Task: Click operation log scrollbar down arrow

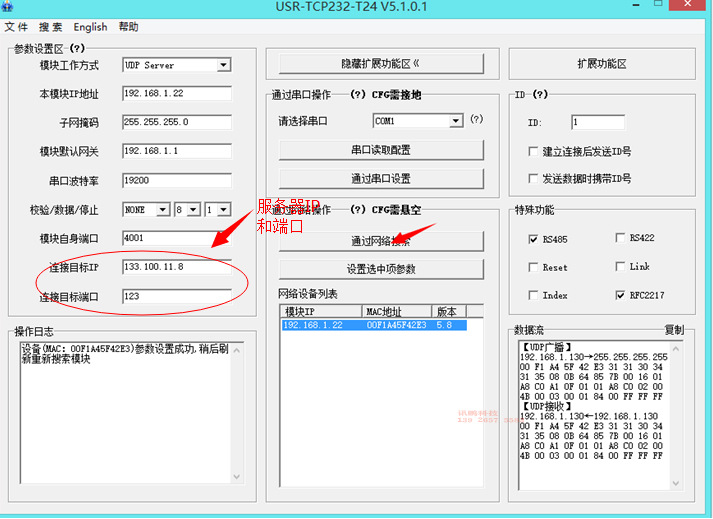Action: point(236,477)
